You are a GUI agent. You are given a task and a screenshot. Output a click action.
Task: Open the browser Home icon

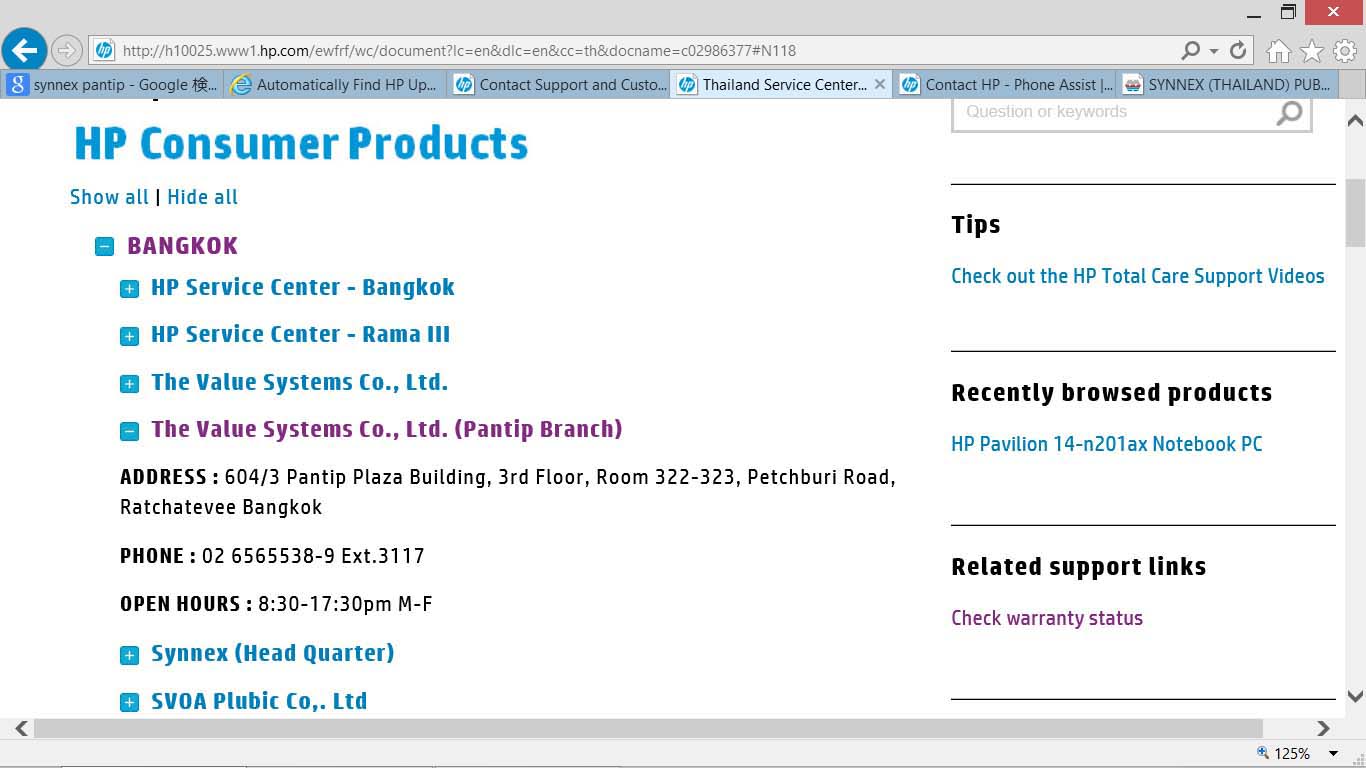[x=1278, y=51]
